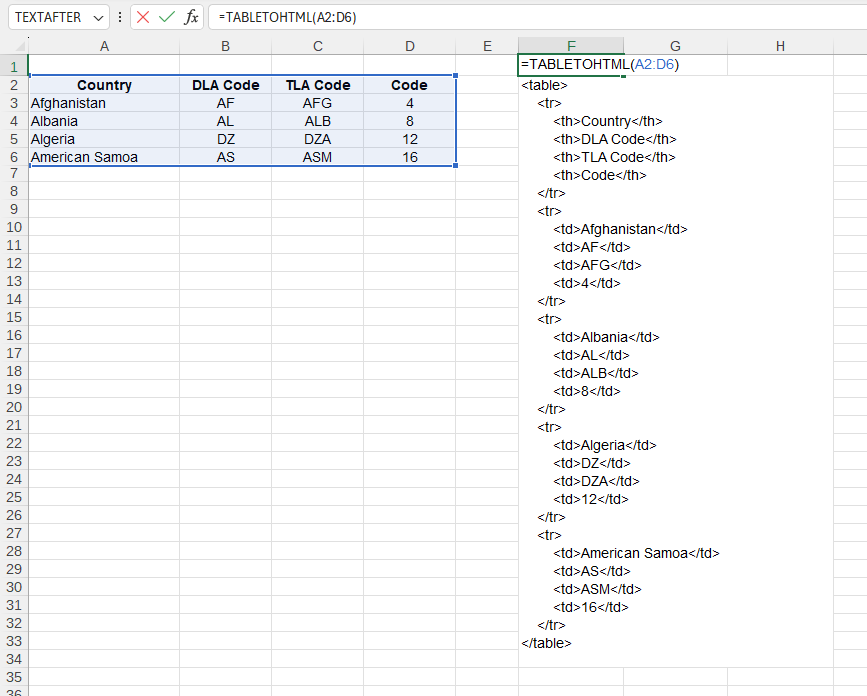This screenshot has height=696, width=867.
Task: Click the Country header cell
Action: (x=104, y=84)
